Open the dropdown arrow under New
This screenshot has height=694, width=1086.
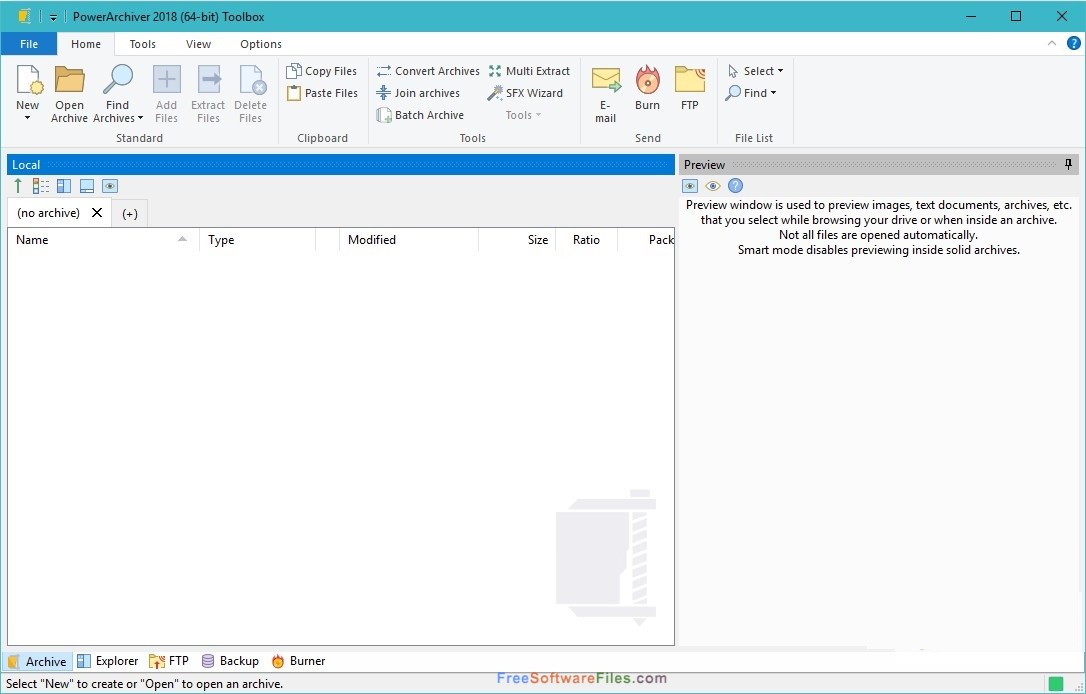coord(28,118)
